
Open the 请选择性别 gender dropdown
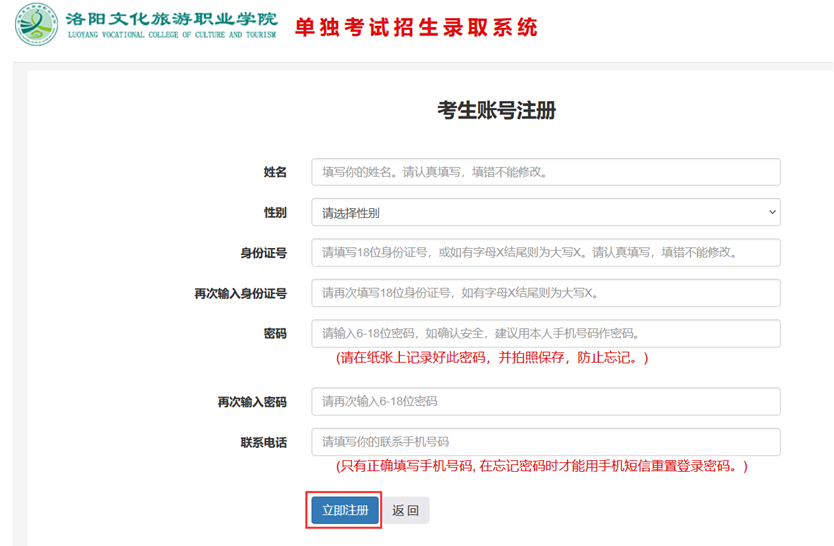545,212
